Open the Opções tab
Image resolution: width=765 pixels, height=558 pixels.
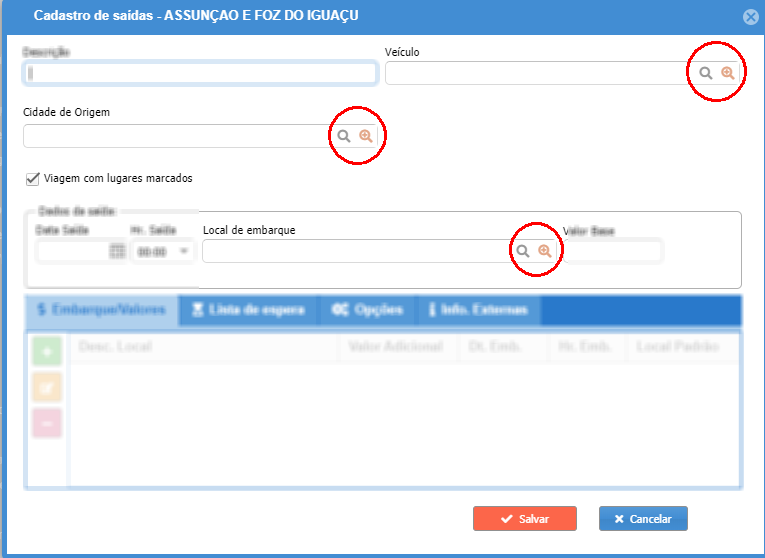click(x=367, y=310)
